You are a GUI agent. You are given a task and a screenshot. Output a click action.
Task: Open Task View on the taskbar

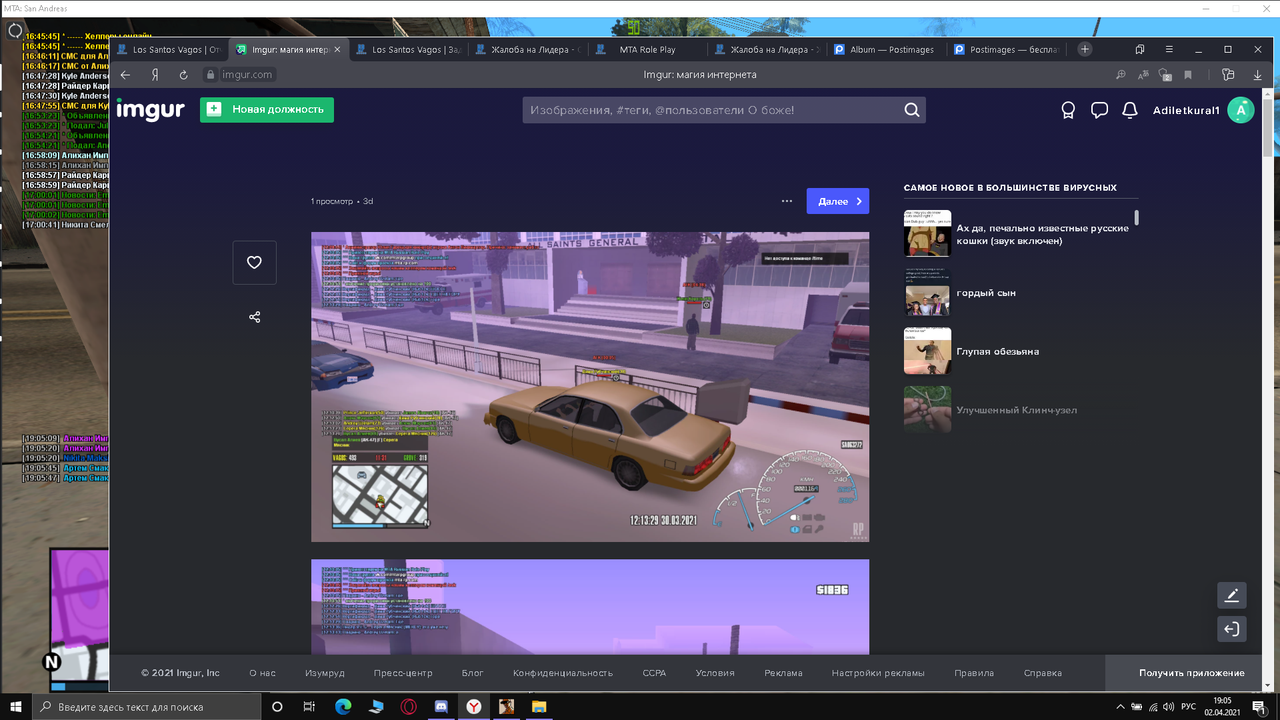pos(309,707)
